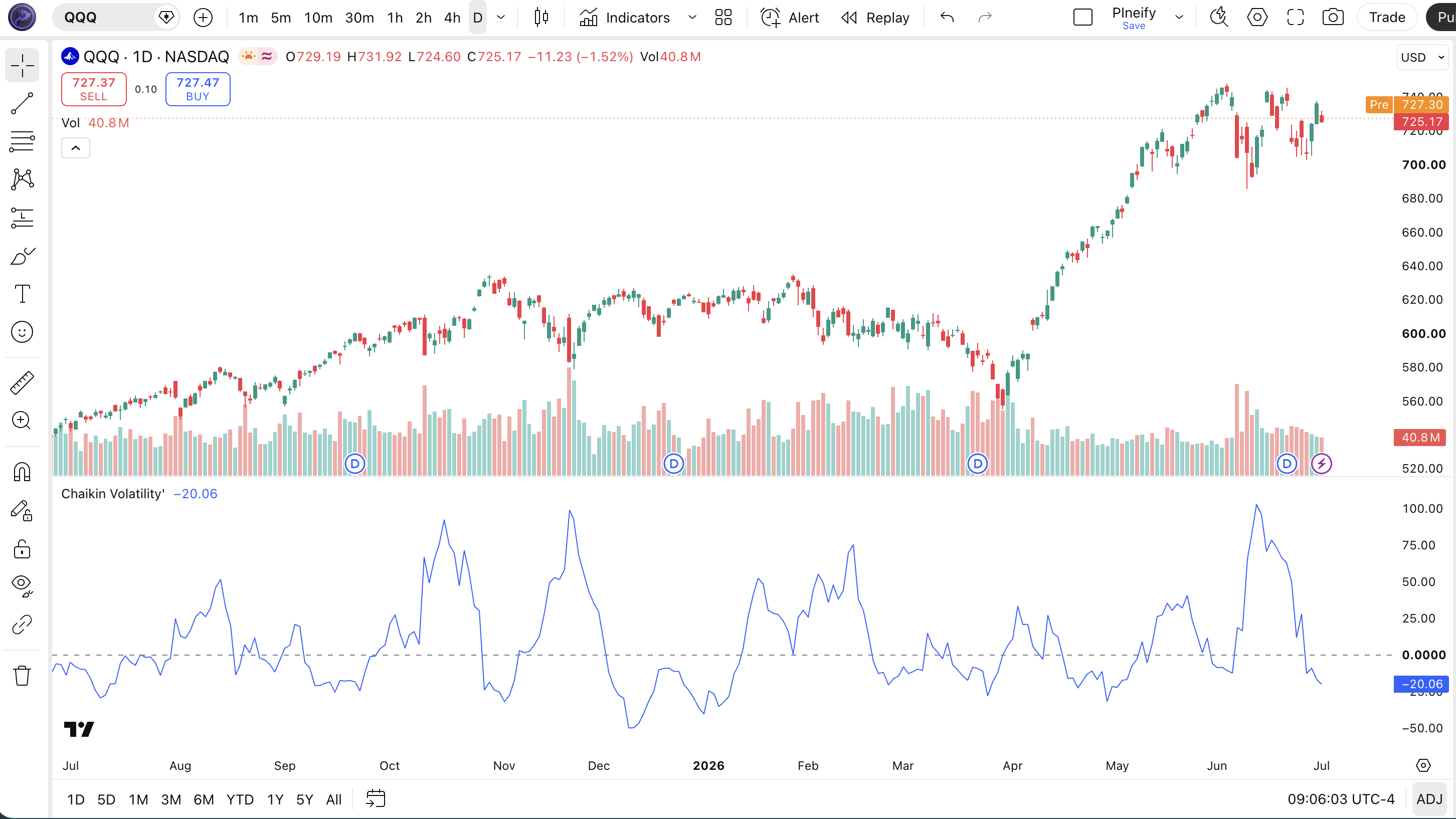Enter fullscreen mode
The height and width of the screenshot is (819, 1456).
pyautogui.click(x=1296, y=18)
